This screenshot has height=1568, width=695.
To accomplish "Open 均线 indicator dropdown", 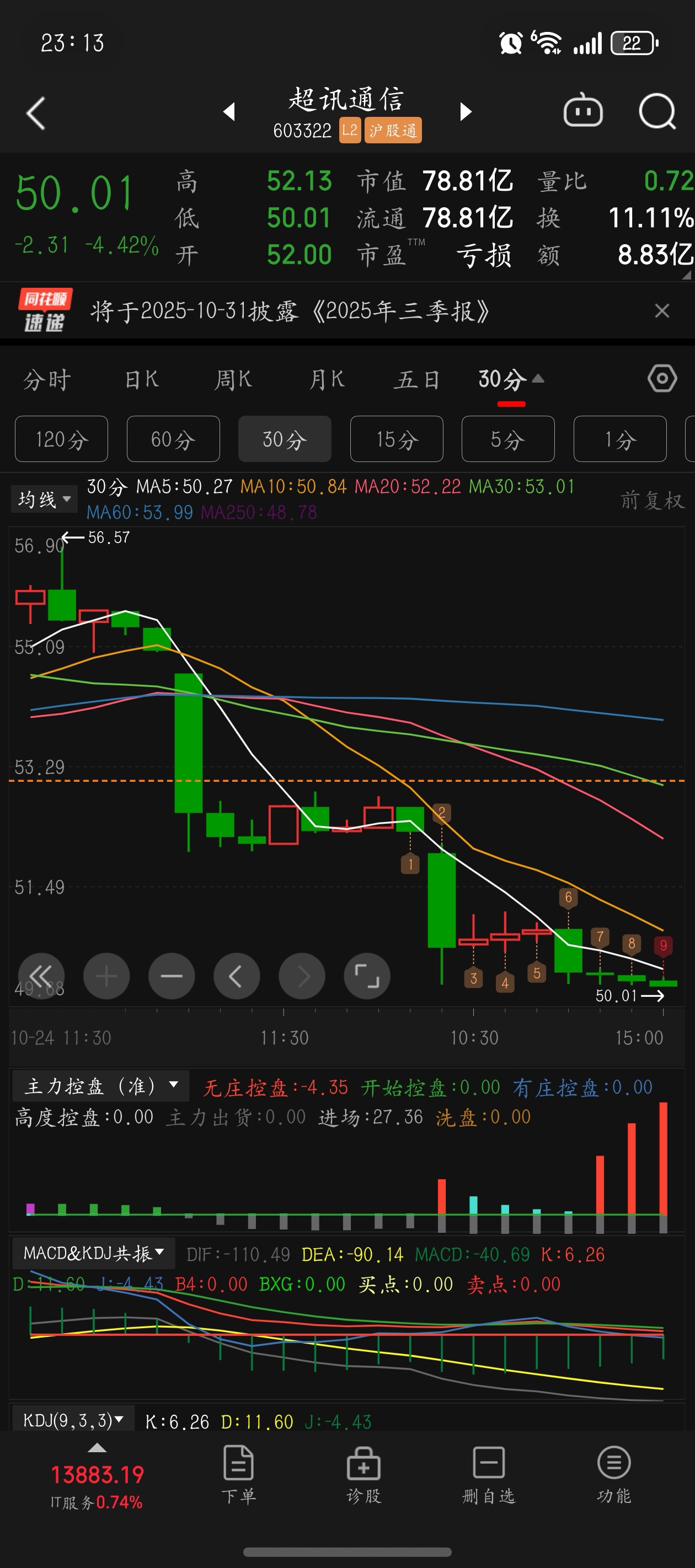I will click(45, 500).
